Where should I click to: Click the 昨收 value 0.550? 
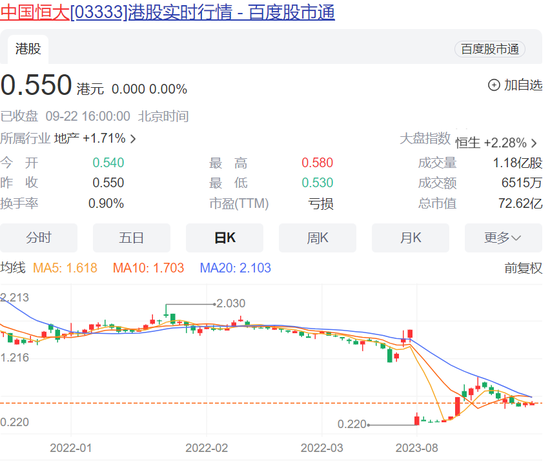click(x=108, y=183)
